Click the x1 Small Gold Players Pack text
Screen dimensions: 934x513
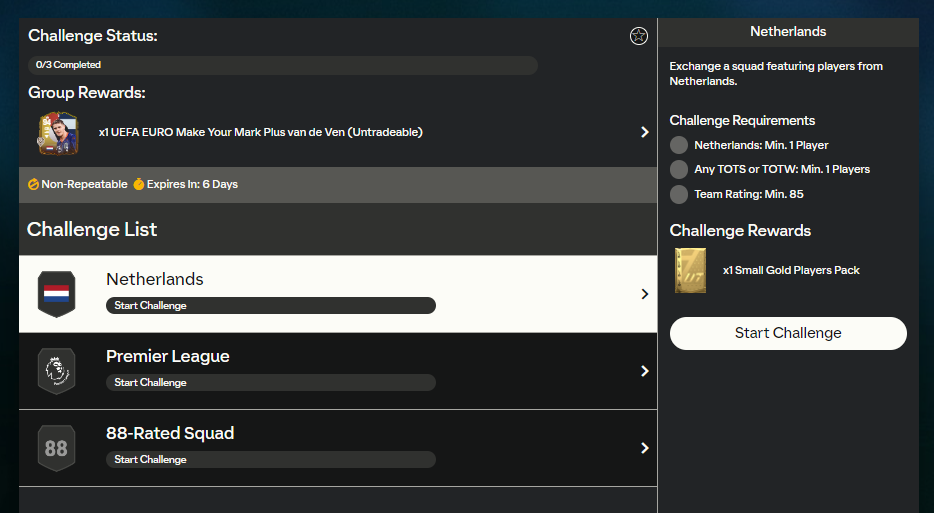[x=791, y=271]
